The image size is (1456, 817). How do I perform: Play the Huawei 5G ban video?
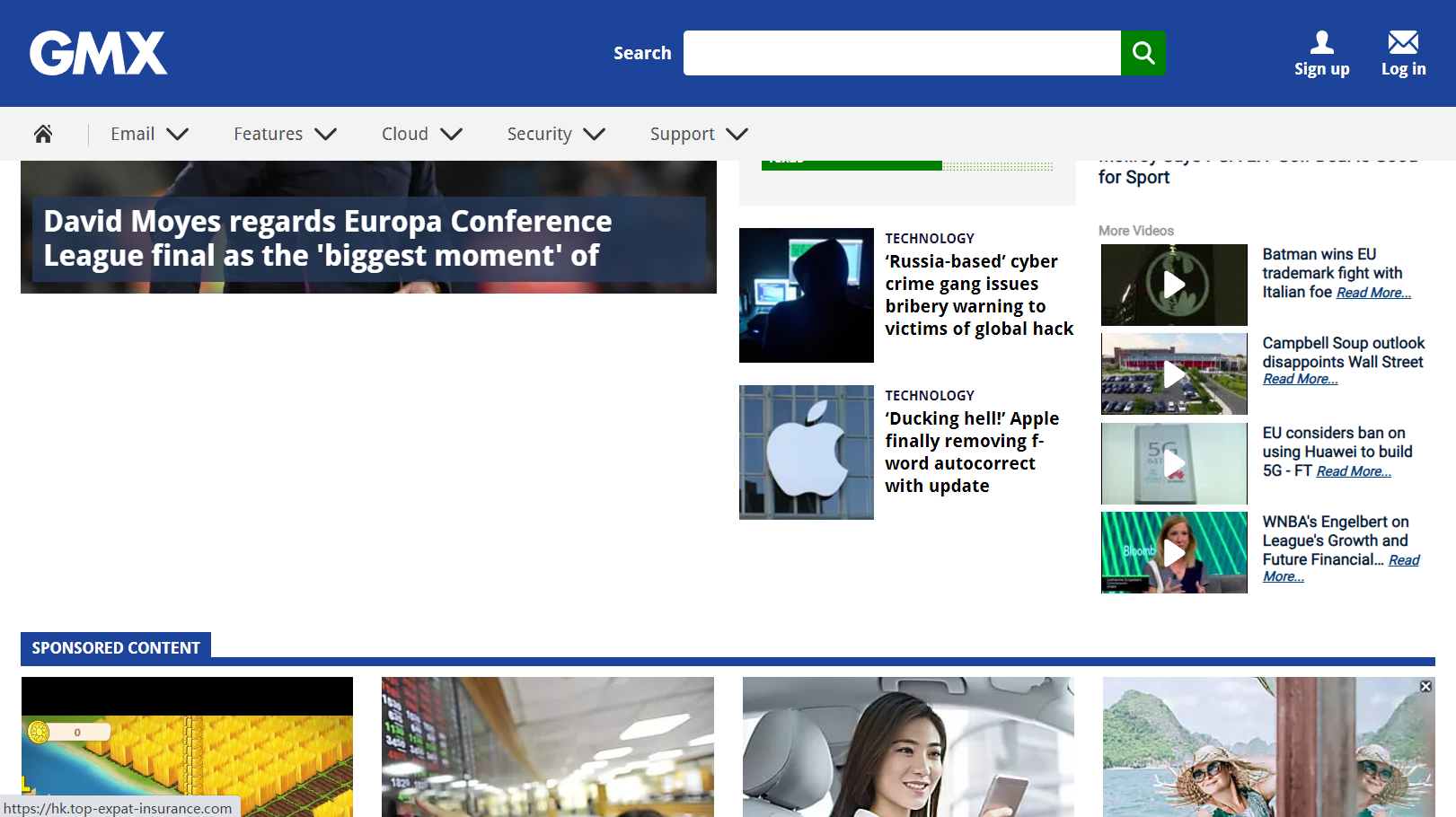[1174, 463]
